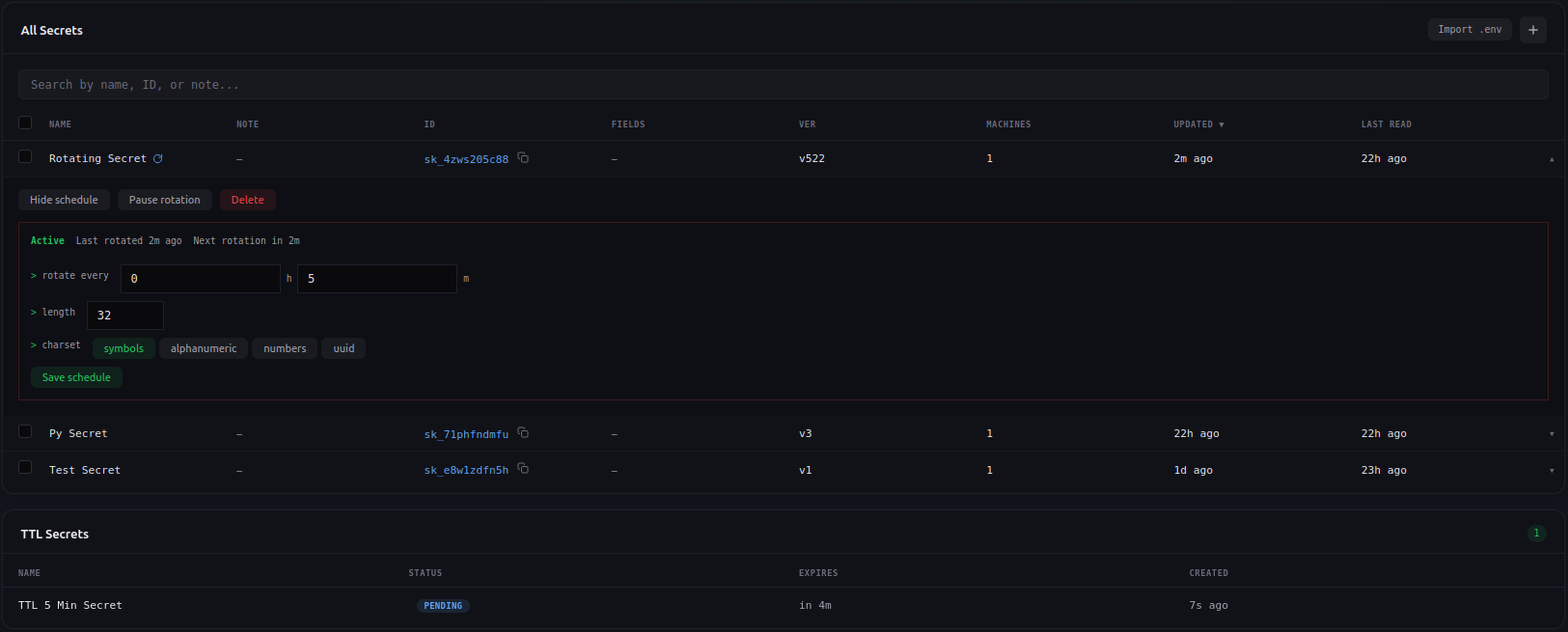Expand the Test Secret row
This screenshot has width=1568, height=632.
1552,471
